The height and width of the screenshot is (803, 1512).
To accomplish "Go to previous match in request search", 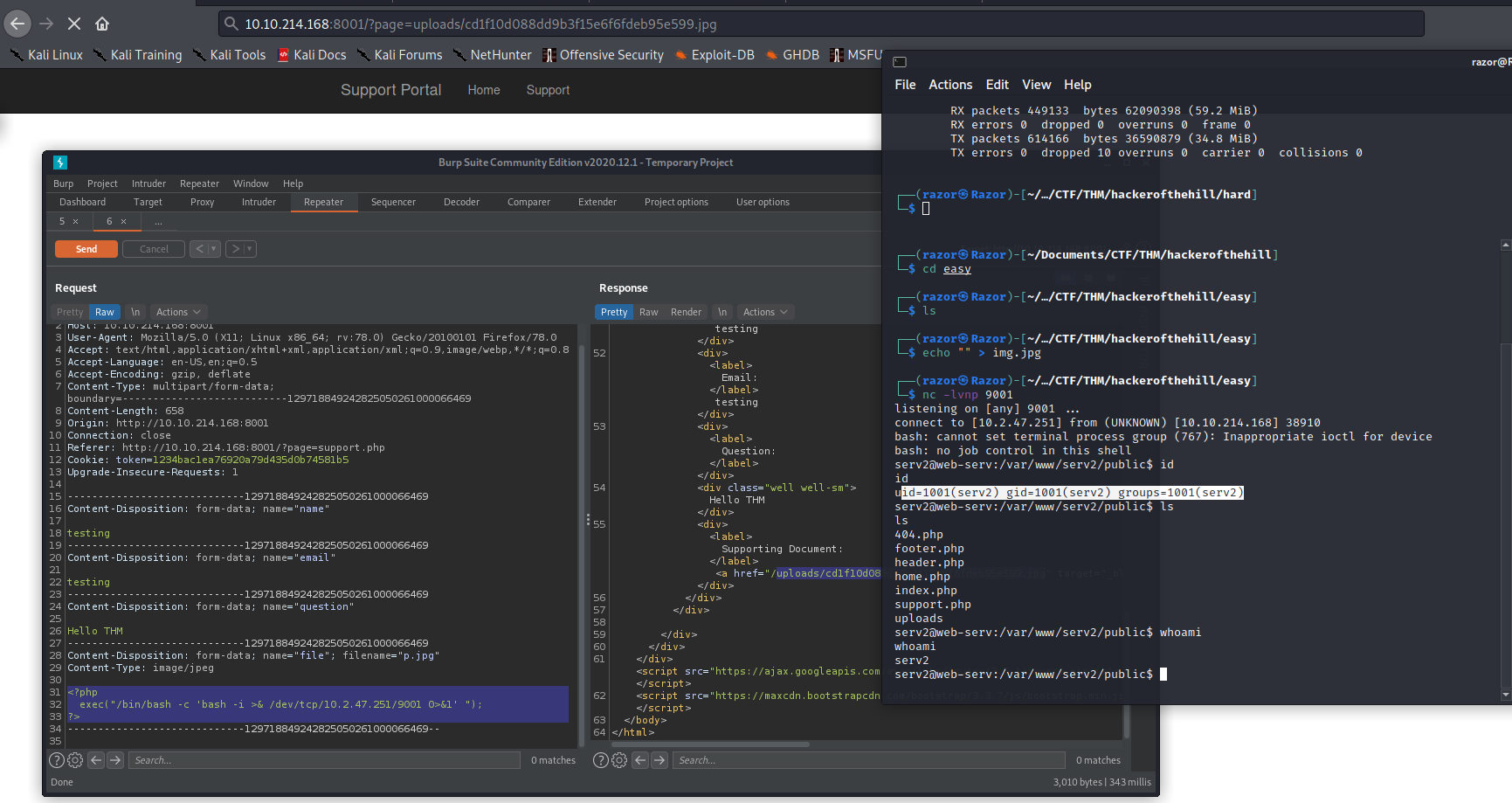I will (96, 760).
